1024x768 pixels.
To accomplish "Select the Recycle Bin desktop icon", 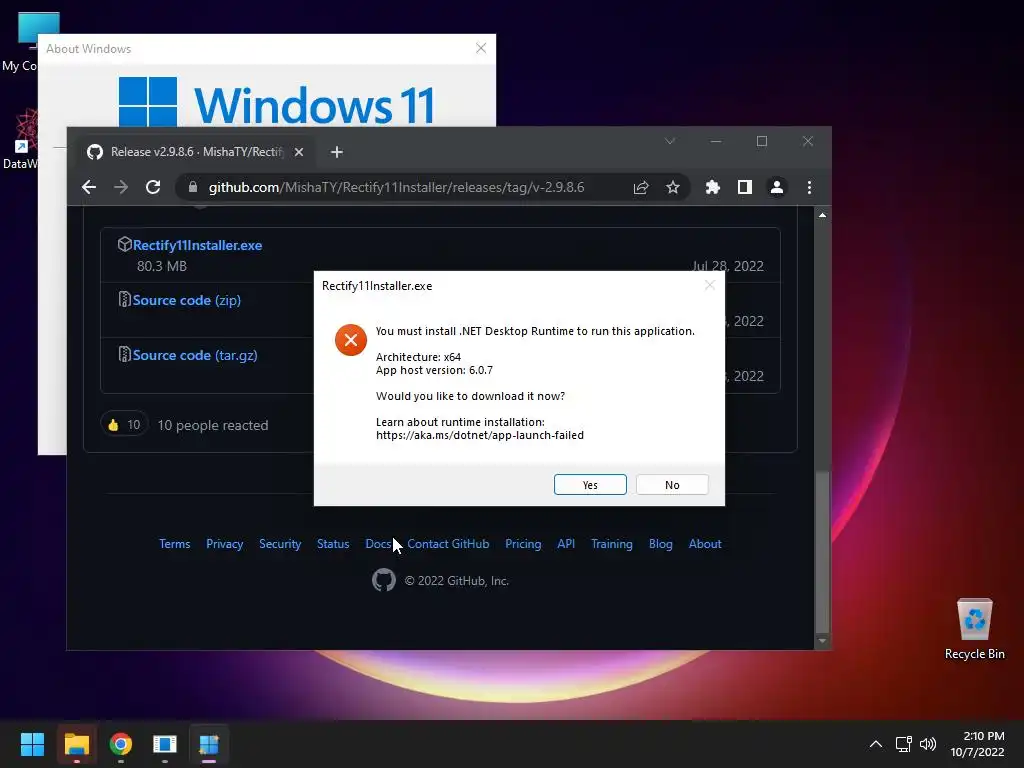I will (974, 629).
